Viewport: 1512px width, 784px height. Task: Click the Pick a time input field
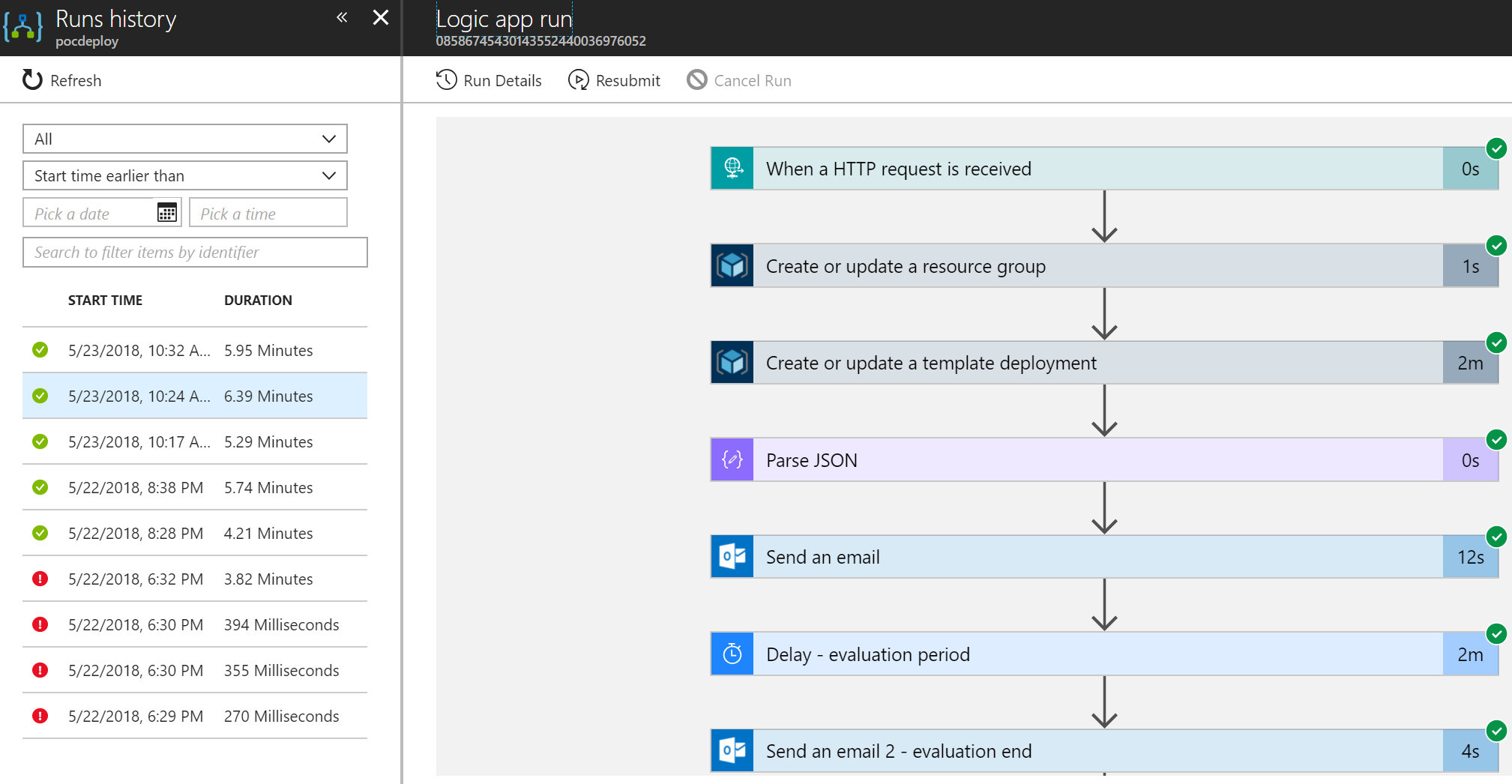268,213
